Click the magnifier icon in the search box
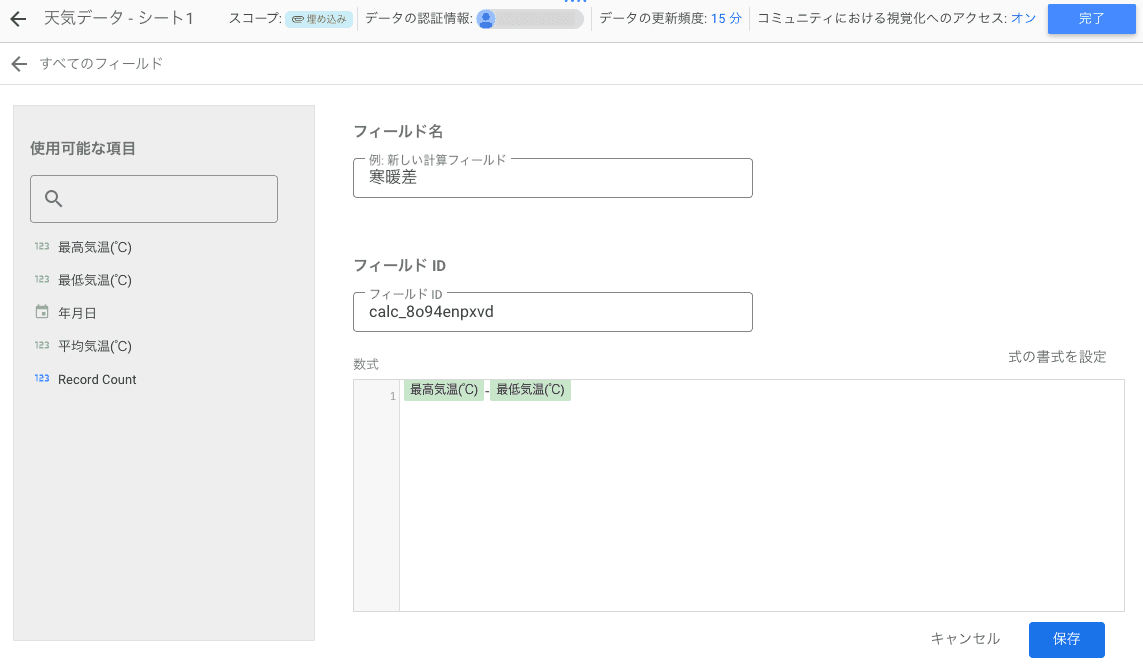 tap(54, 199)
